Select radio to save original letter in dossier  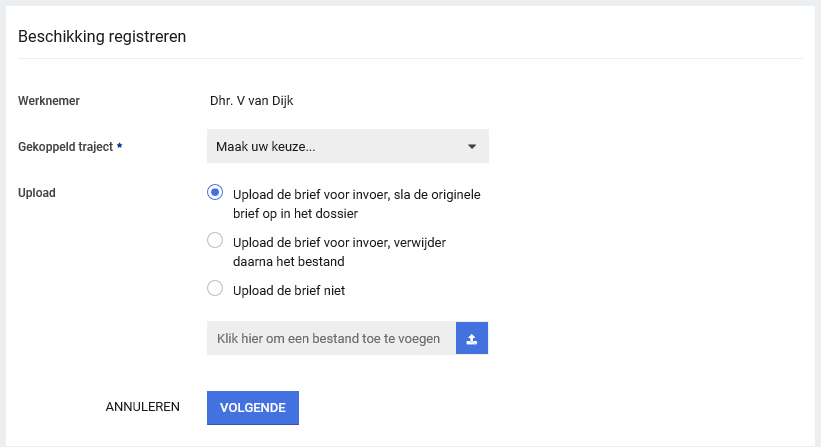click(214, 192)
